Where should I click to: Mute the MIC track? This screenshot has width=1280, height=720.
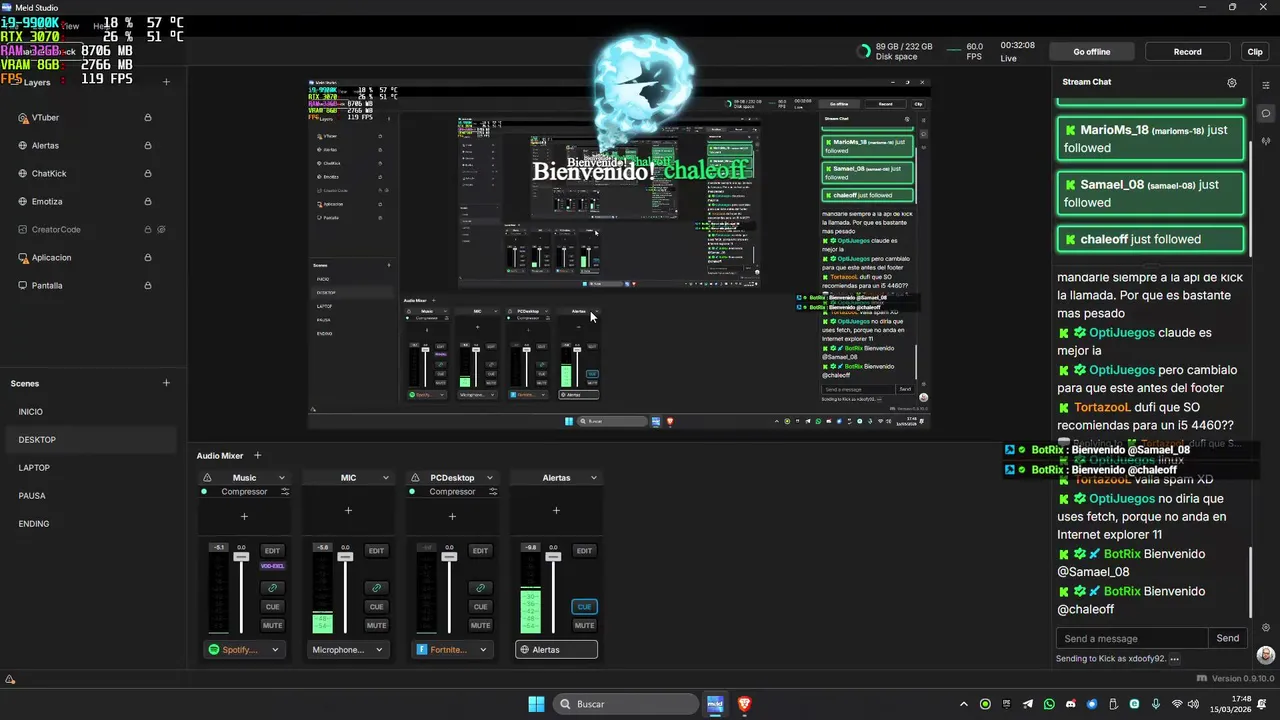tap(376, 625)
